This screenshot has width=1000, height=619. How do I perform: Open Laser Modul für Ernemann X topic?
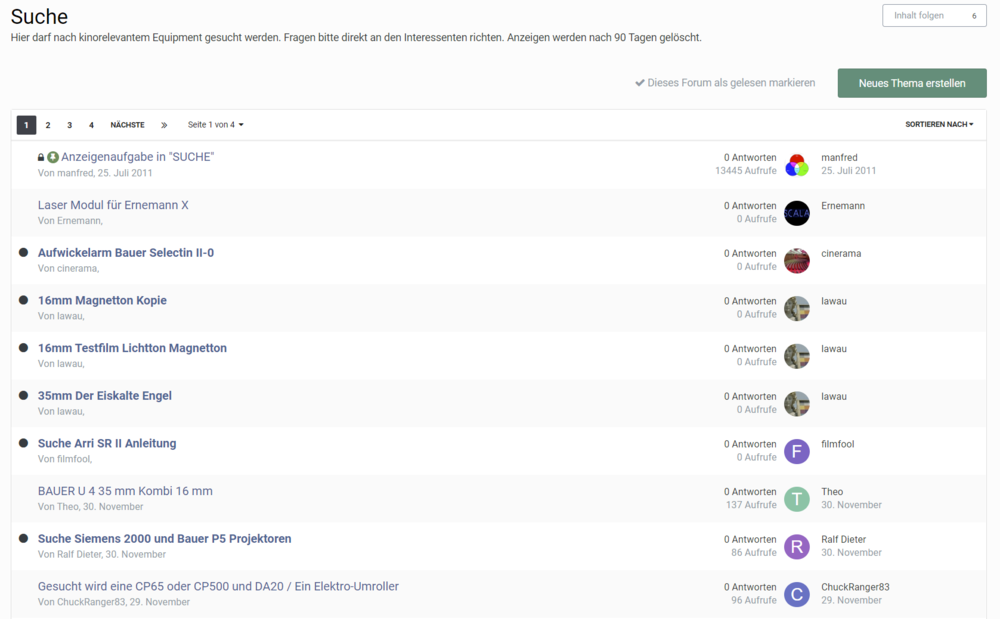coord(113,205)
